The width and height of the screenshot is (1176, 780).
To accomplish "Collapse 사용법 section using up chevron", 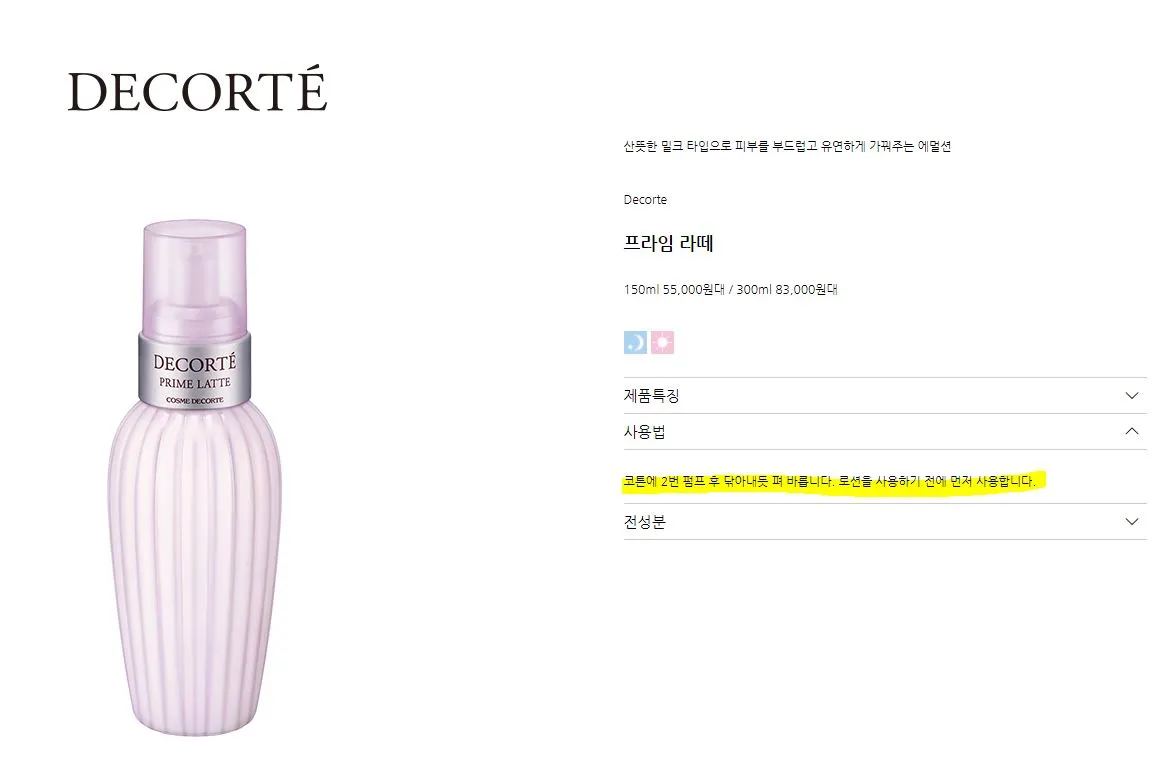I will tap(1132, 431).
